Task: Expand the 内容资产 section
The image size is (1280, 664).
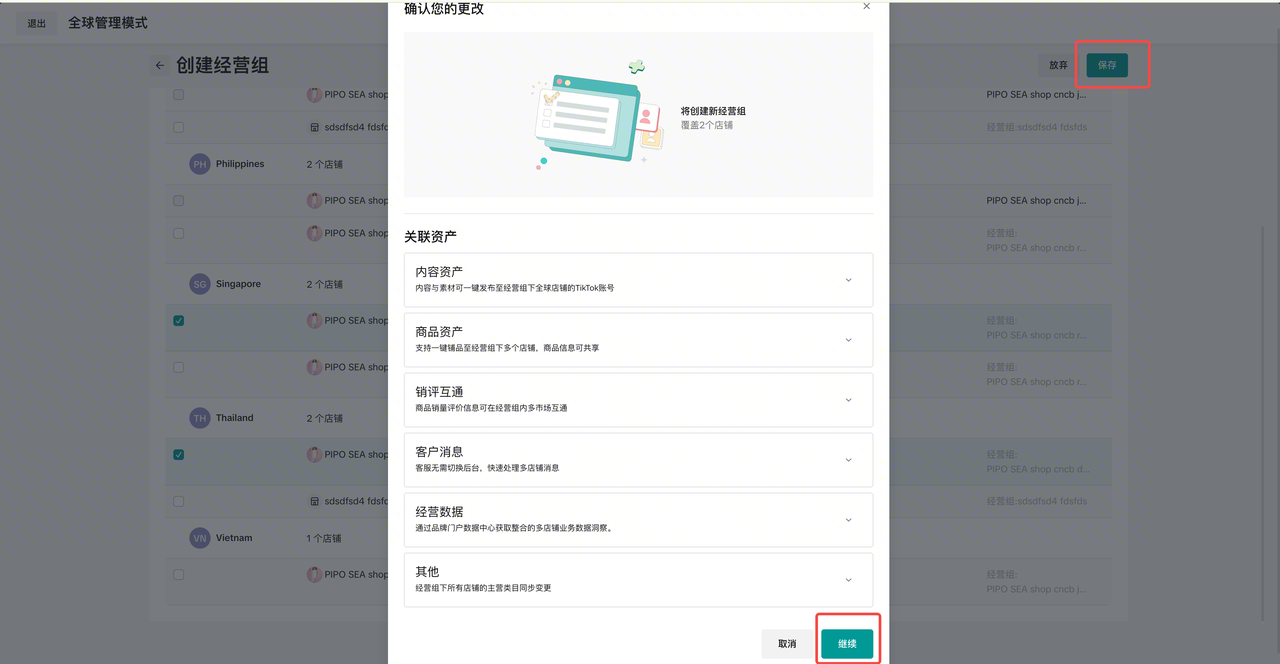Action: [848, 280]
